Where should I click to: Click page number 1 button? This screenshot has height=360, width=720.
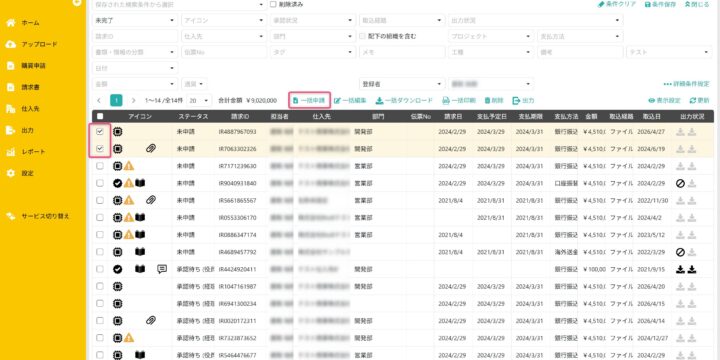tap(116, 101)
